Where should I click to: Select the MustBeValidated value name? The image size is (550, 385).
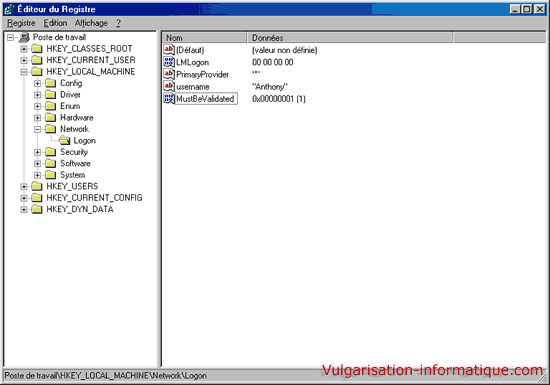pyautogui.click(x=205, y=99)
